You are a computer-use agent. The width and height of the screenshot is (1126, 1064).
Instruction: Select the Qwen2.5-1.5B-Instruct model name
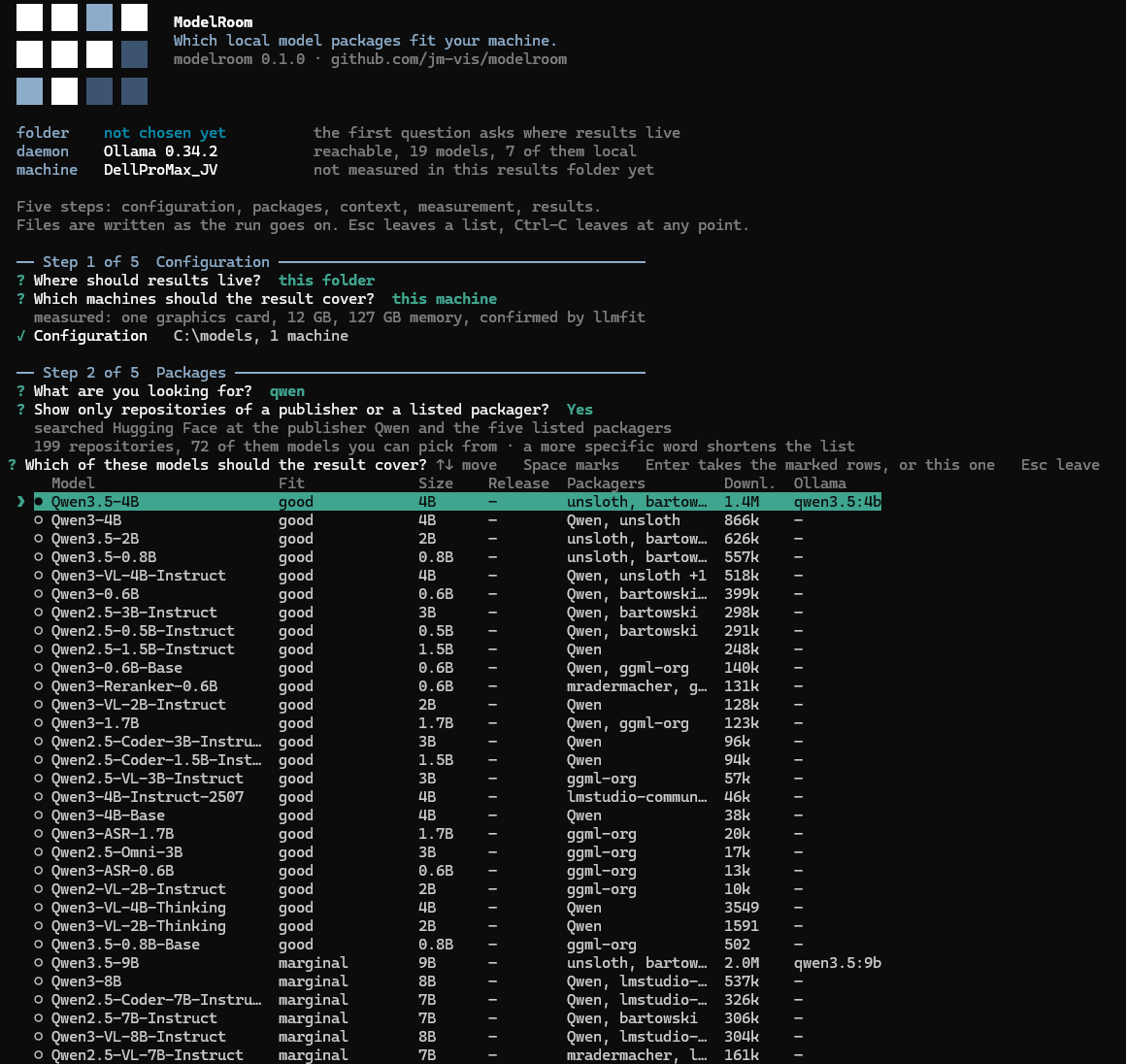143,649
